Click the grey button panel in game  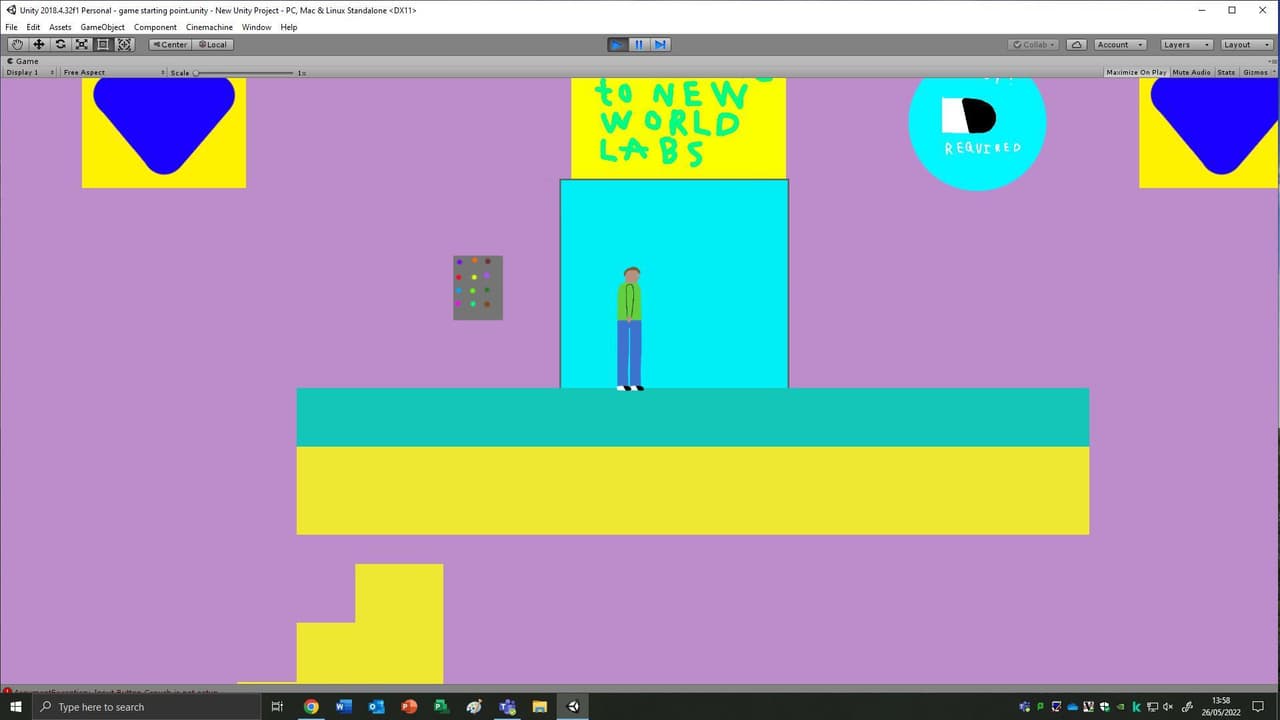478,288
